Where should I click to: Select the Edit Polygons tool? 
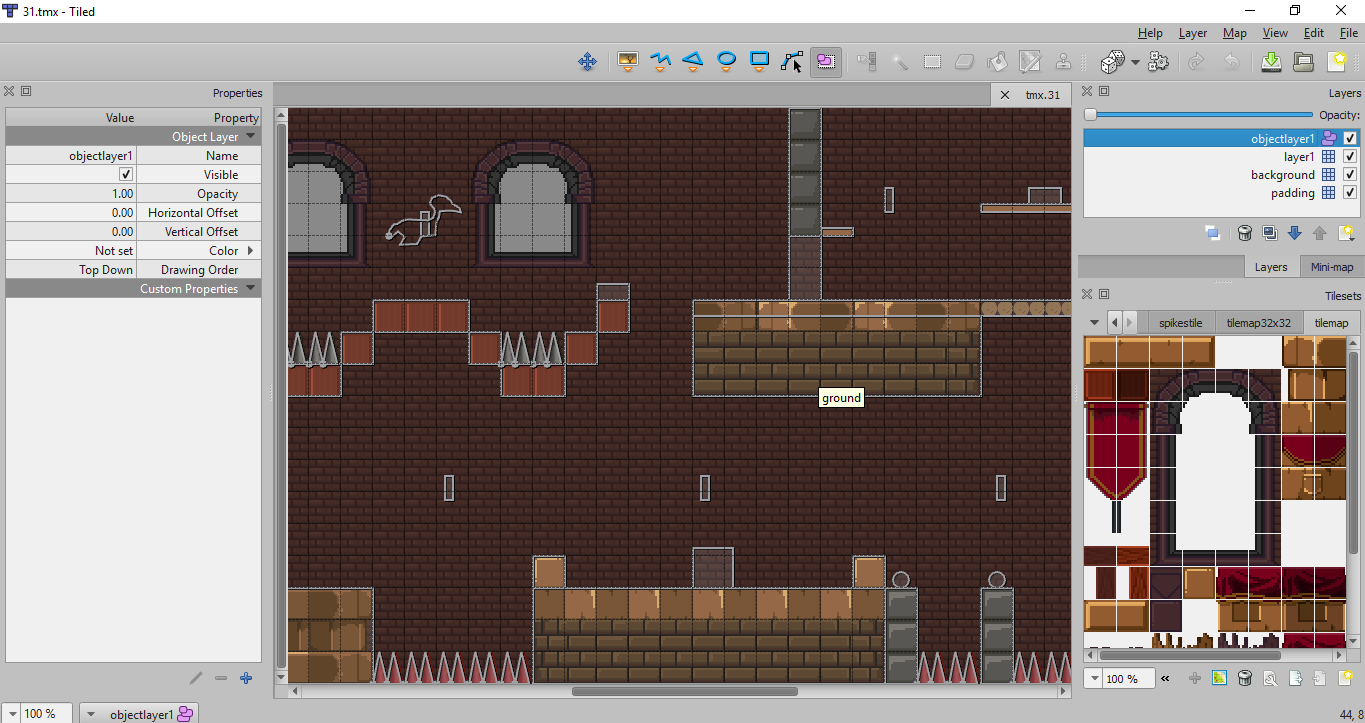click(792, 62)
